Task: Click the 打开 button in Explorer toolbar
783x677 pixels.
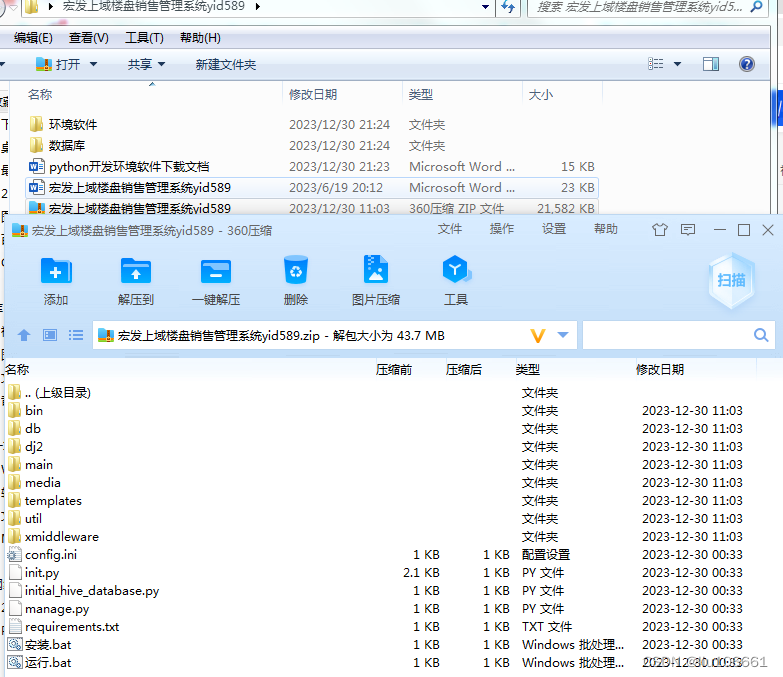Action: pos(58,64)
